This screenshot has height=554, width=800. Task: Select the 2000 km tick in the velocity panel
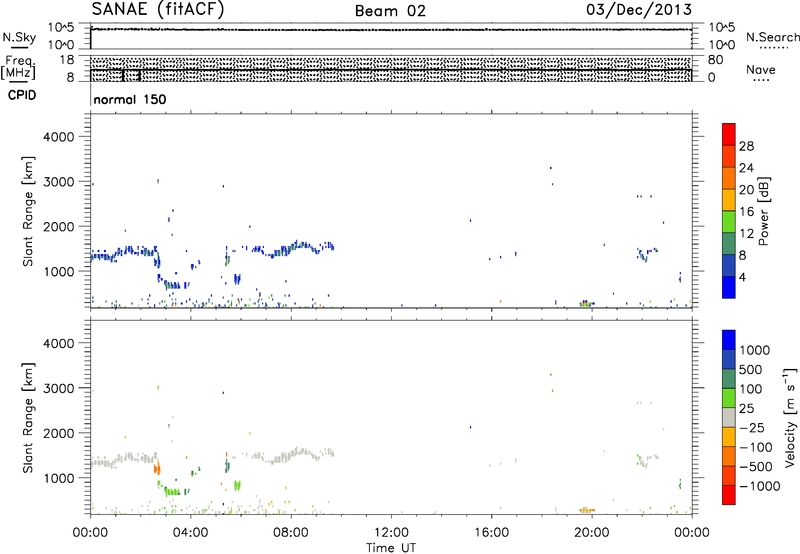pos(59,433)
